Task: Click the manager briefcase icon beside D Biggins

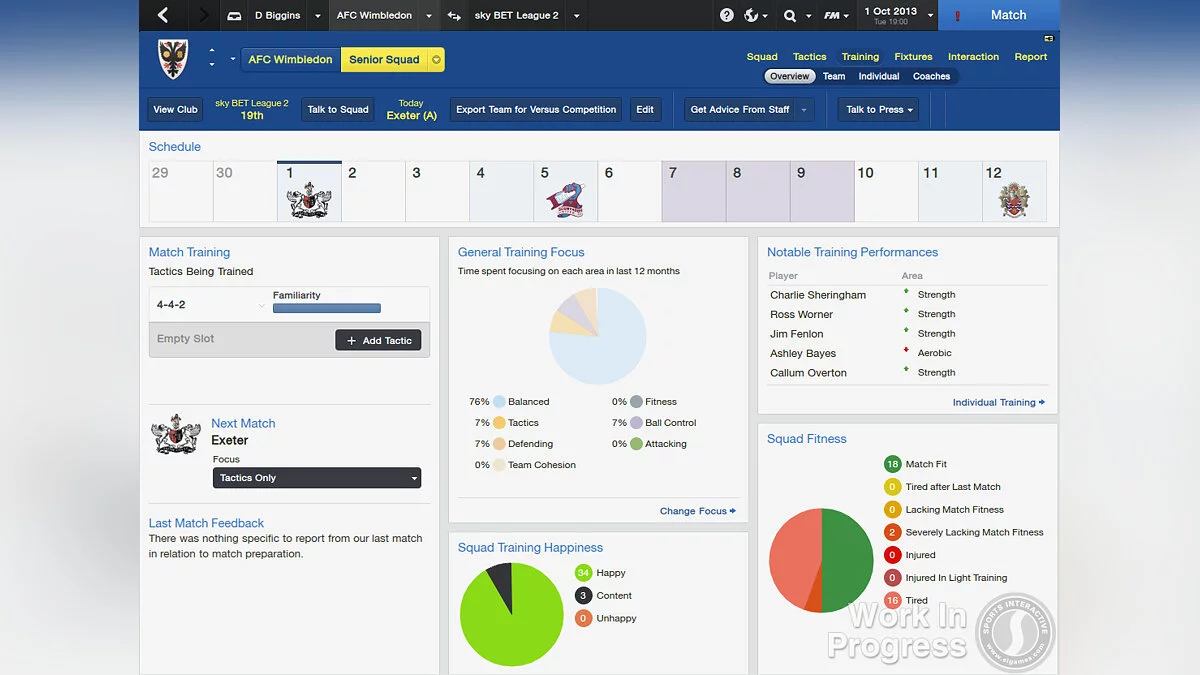Action: (233, 15)
